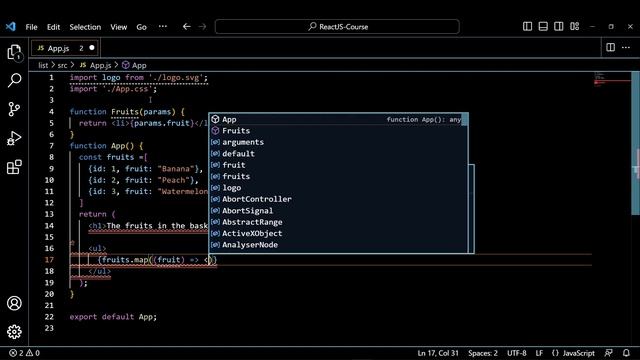Close the unsaved App.js tab dot
The image size is (640, 360).
pyautogui.click(x=92, y=48)
